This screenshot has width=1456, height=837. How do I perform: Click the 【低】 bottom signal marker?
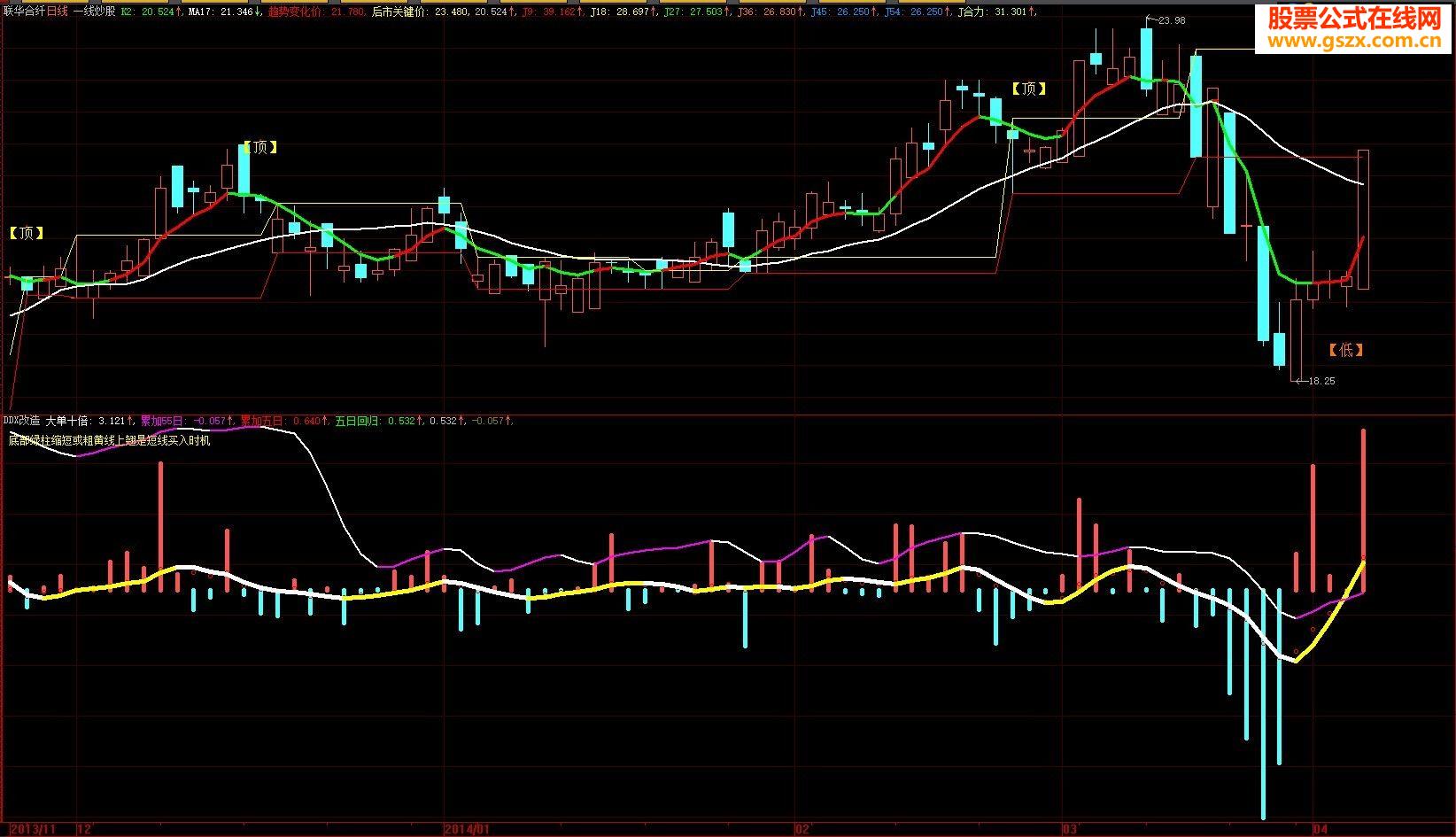click(x=1346, y=350)
